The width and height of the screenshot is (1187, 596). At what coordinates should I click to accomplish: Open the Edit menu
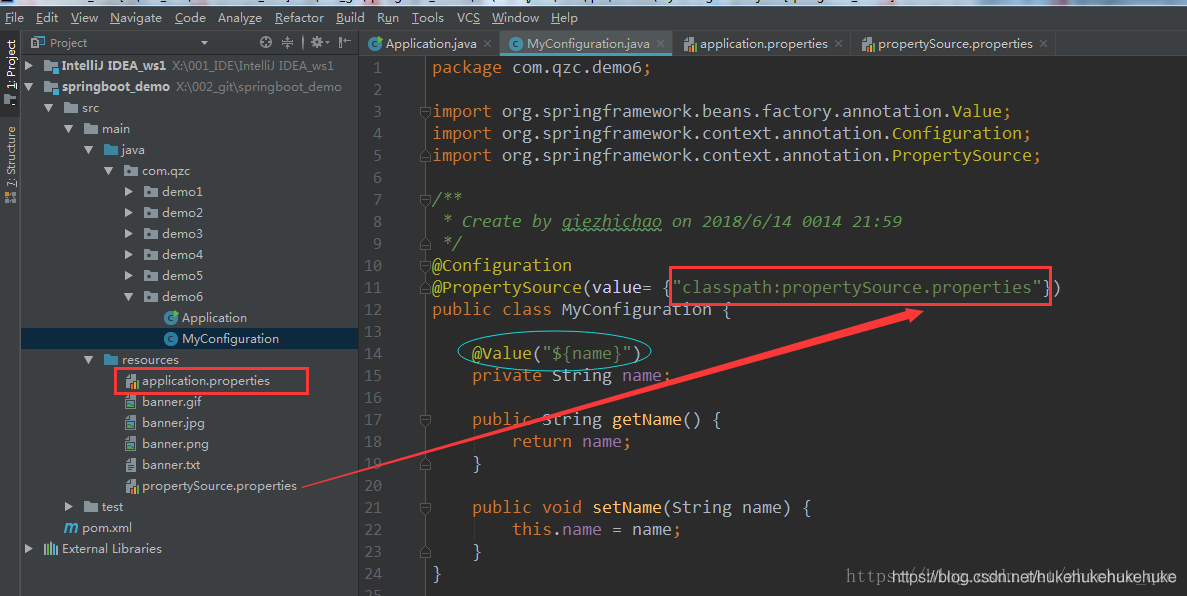click(47, 17)
